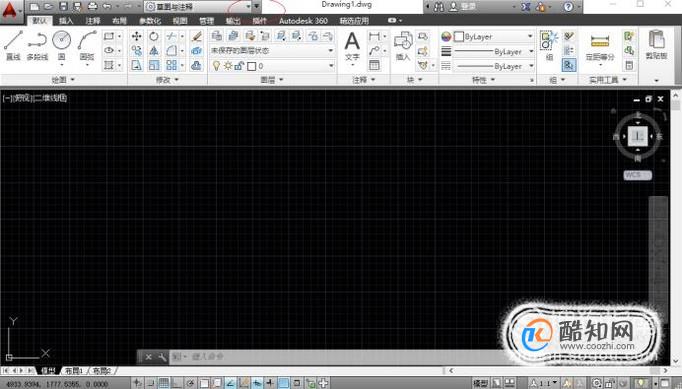Click the Rotate tool icon
682x389 pixels.
(x=154, y=36)
